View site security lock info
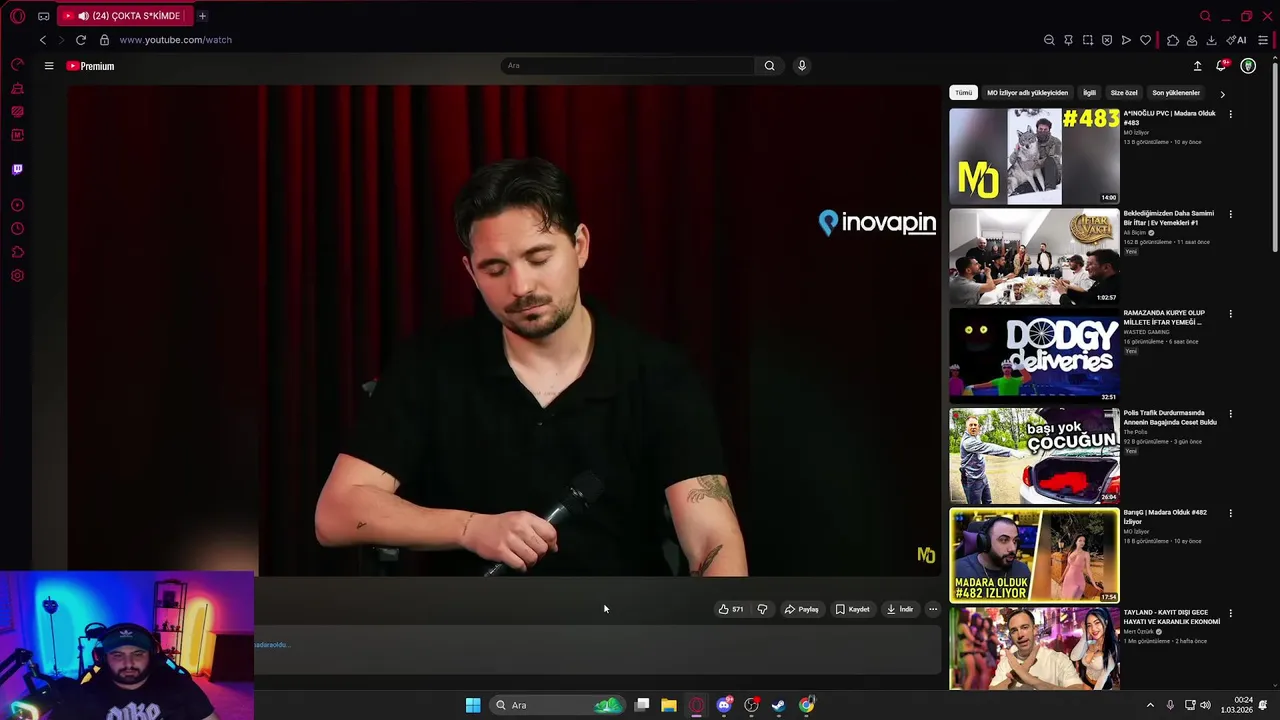 point(104,40)
